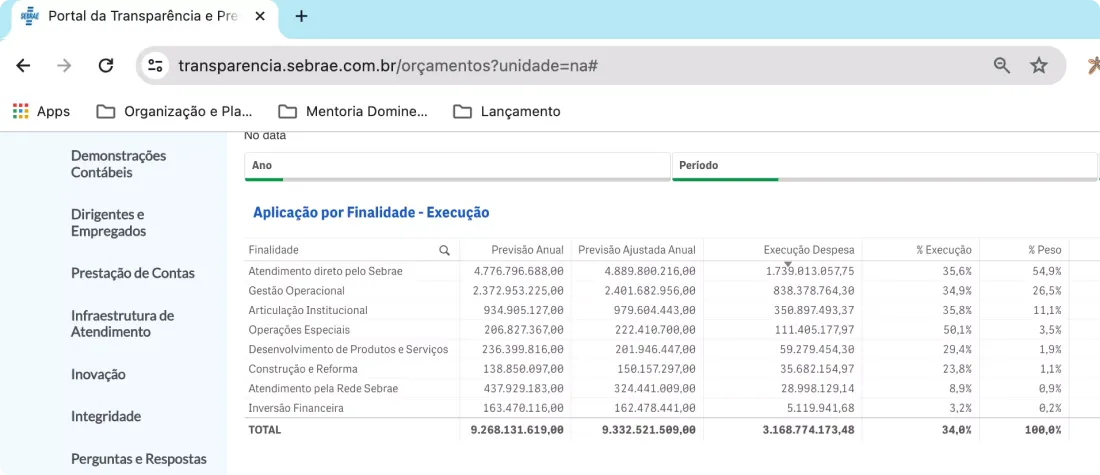Click total Previsão Anual 9.268.131.619,00
Viewport: 1100px width, 475px height.
tap(517, 430)
